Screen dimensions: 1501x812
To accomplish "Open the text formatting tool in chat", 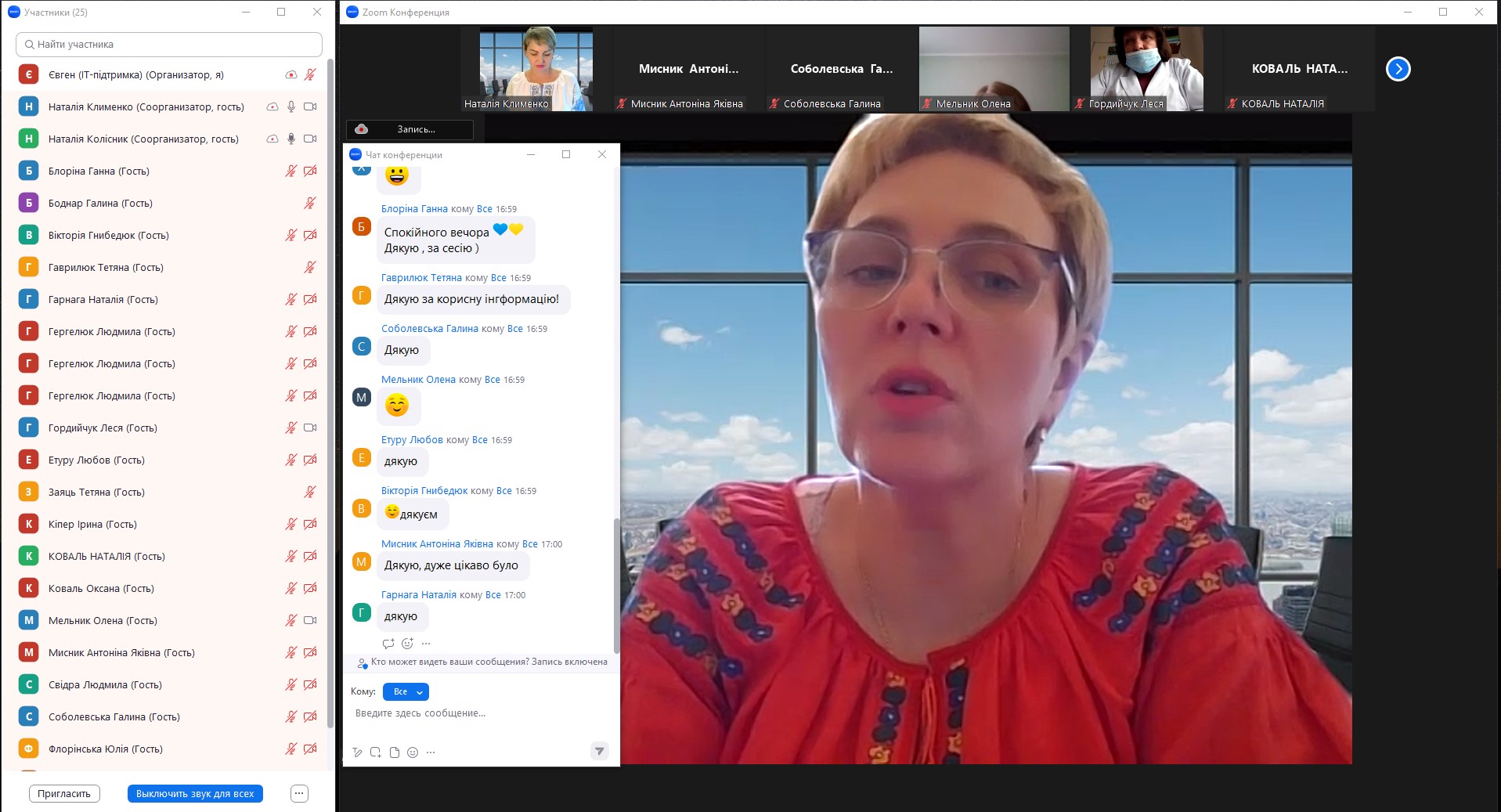I will pyautogui.click(x=357, y=752).
